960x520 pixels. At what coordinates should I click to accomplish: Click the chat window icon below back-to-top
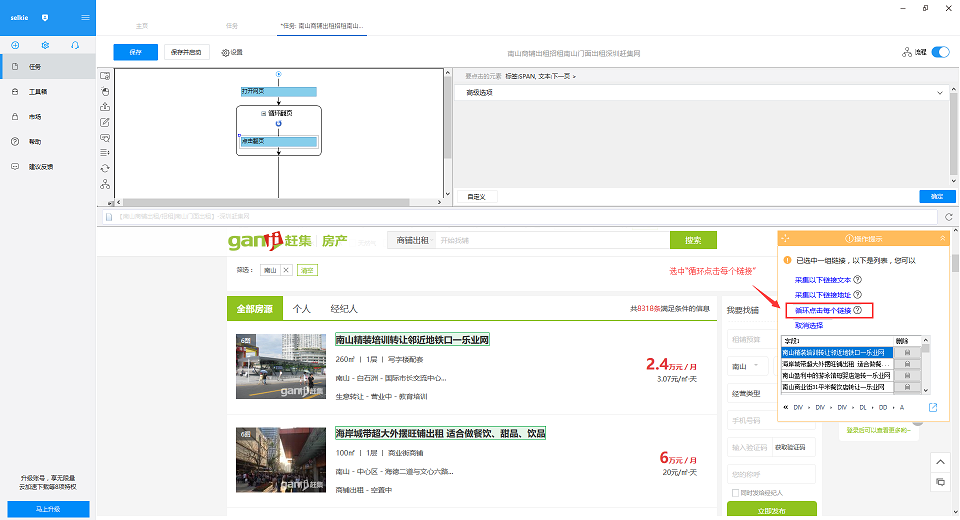point(940,483)
